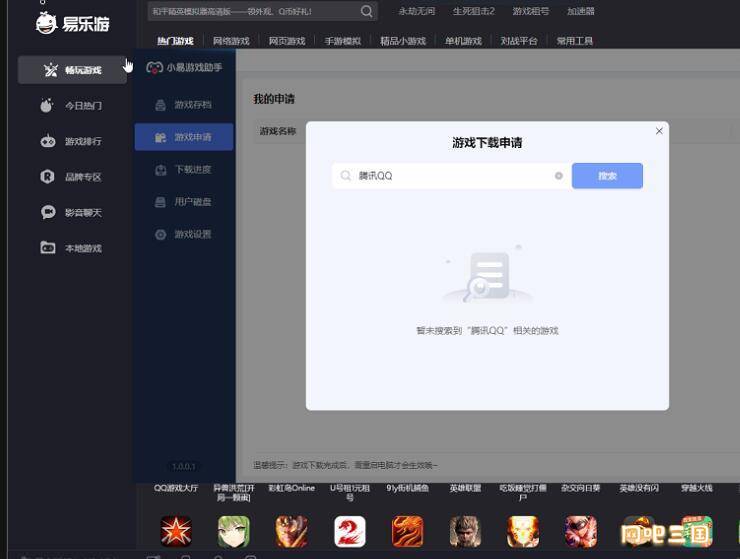Image resolution: width=740 pixels, height=559 pixels.
Task: Click the 游戏名称 column header
Action: tap(278, 131)
